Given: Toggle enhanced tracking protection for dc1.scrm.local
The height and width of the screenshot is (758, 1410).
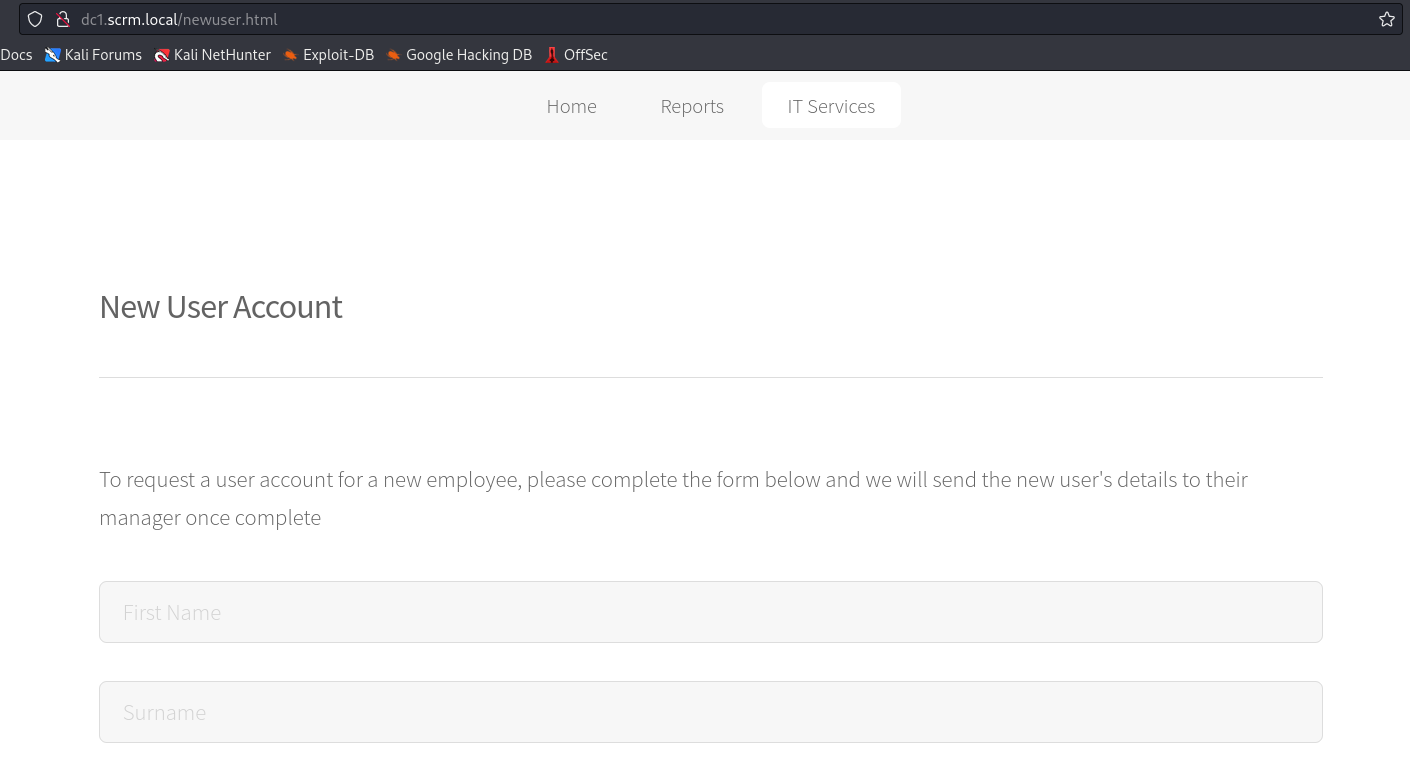Looking at the screenshot, I should [x=35, y=19].
